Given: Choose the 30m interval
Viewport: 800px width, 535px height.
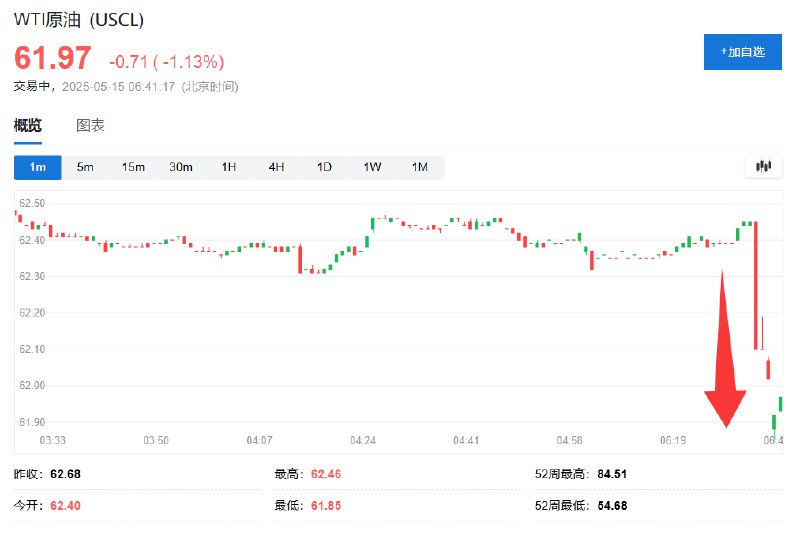Looking at the screenshot, I should [x=181, y=167].
